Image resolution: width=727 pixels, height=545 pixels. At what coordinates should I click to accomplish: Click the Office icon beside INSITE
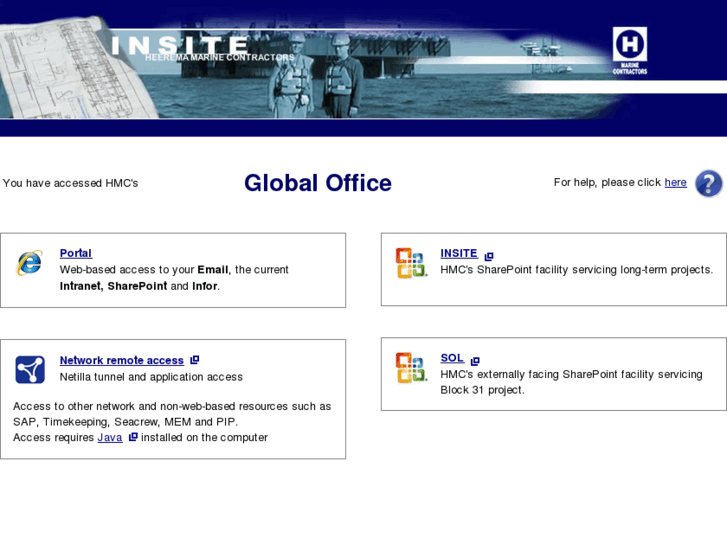tap(411, 263)
